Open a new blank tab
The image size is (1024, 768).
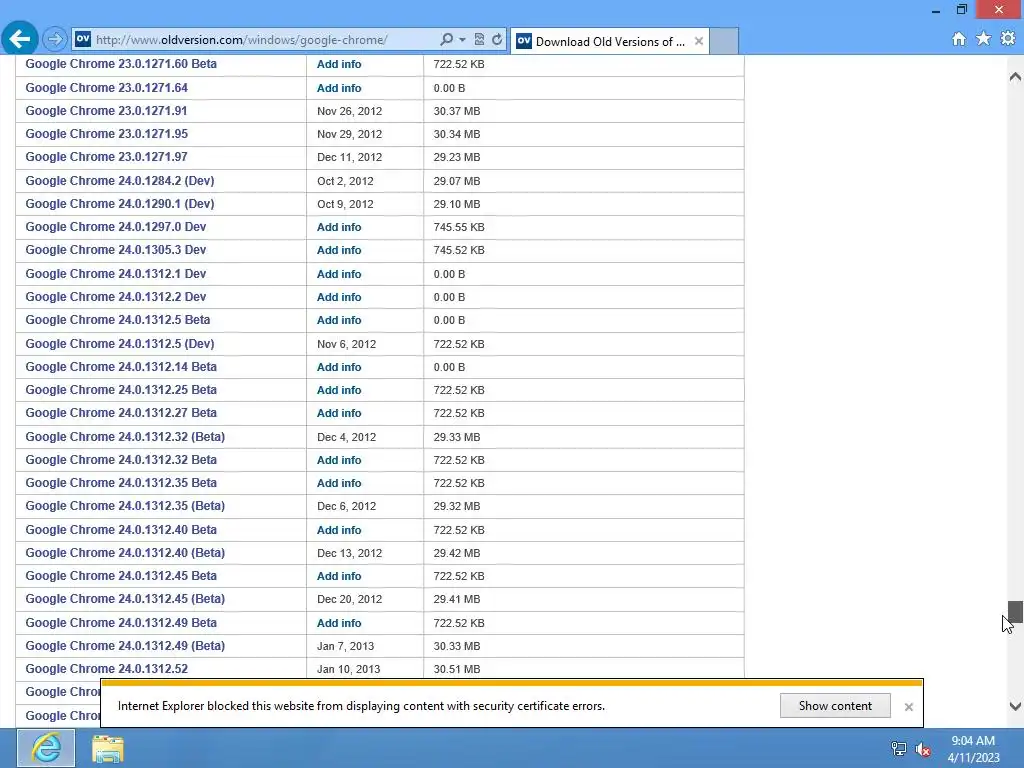coord(724,41)
